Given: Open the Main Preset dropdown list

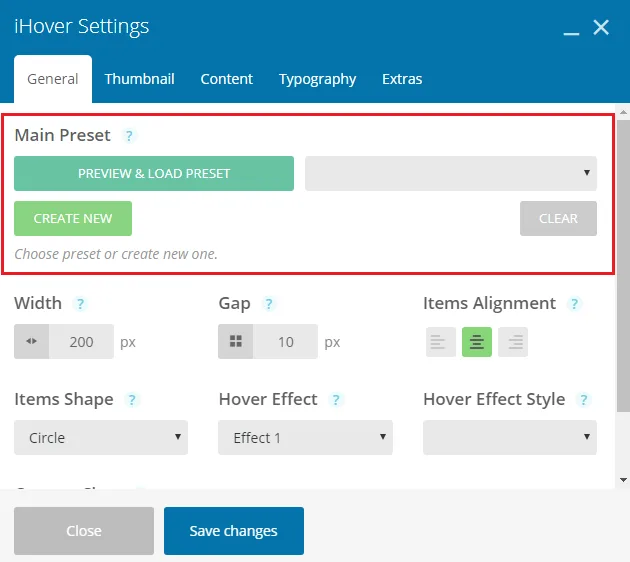Looking at the screenshot, I should point(451,173).
